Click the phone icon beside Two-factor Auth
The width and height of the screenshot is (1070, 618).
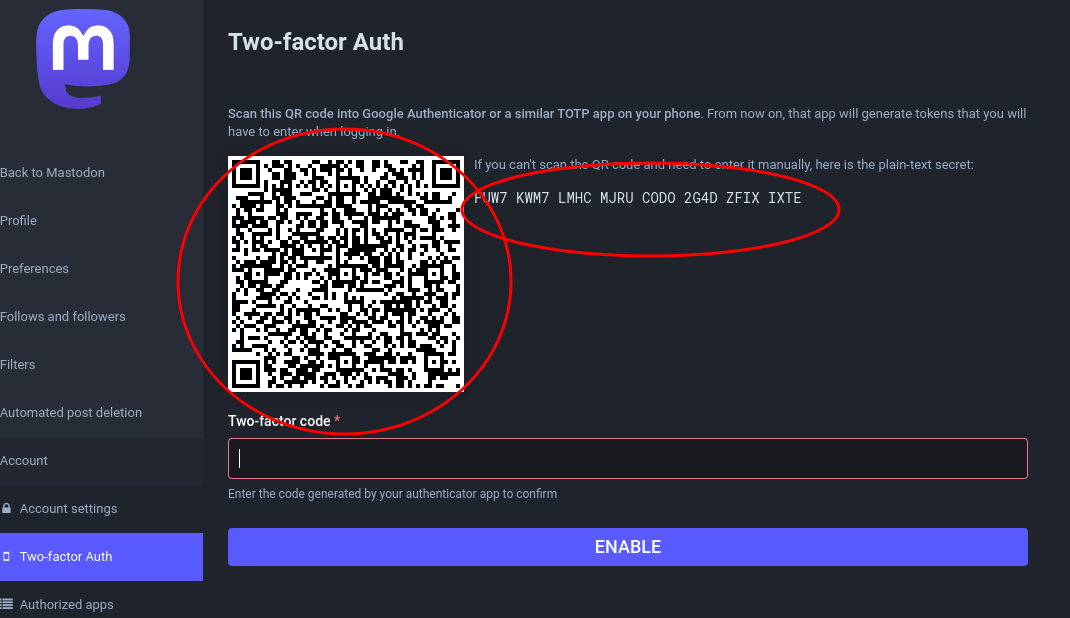click(6, 557)
